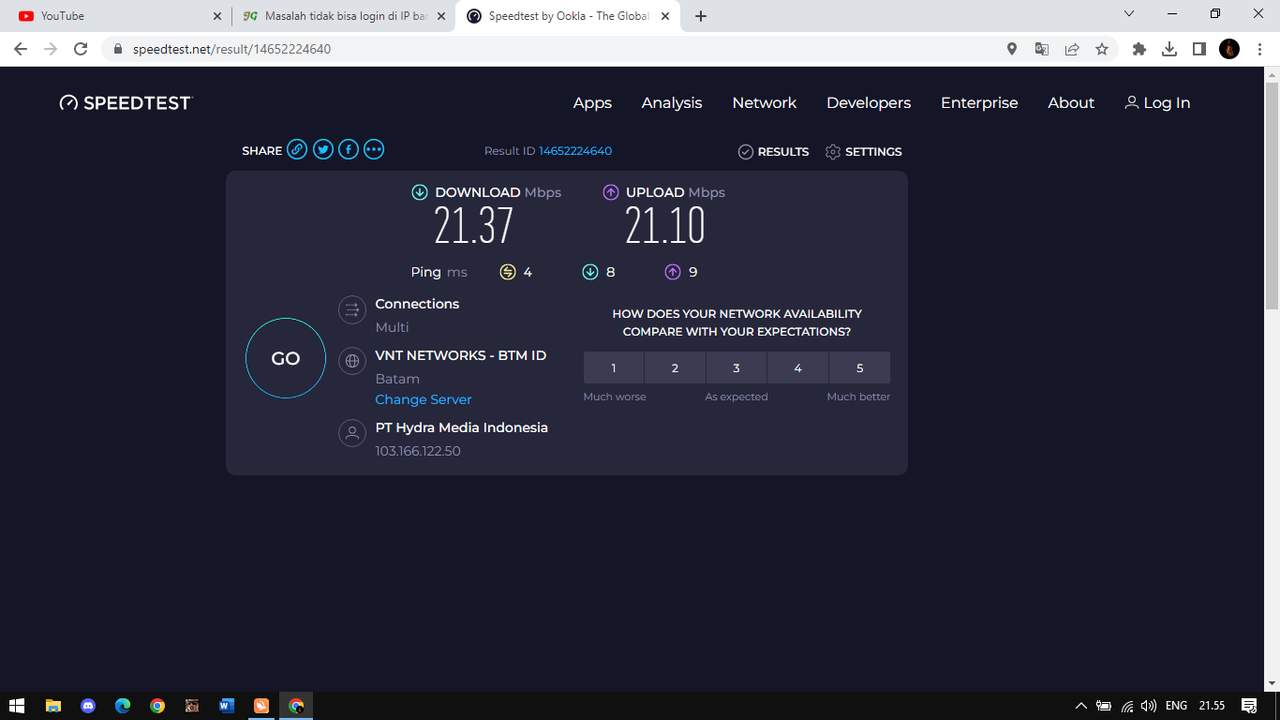Switch to the YouTube tab
This screenshot has width=1280, height=720.
tap(120, 16)
